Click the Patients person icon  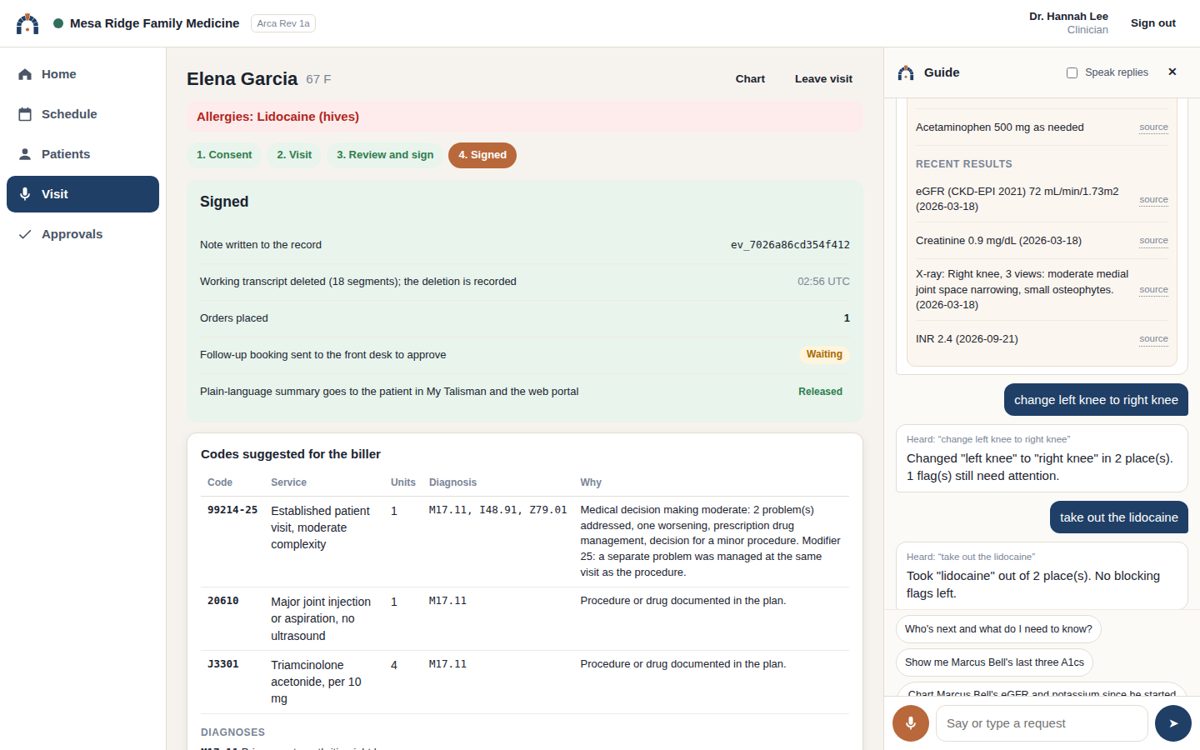click(x=25, y=154)
